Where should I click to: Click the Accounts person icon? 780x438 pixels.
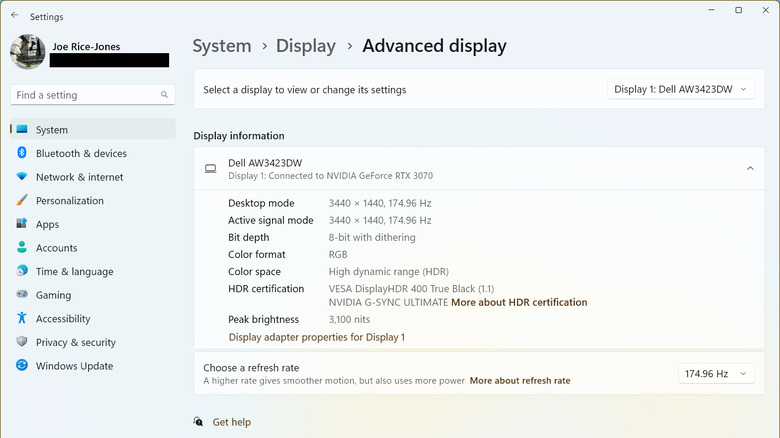click(21, 248)
